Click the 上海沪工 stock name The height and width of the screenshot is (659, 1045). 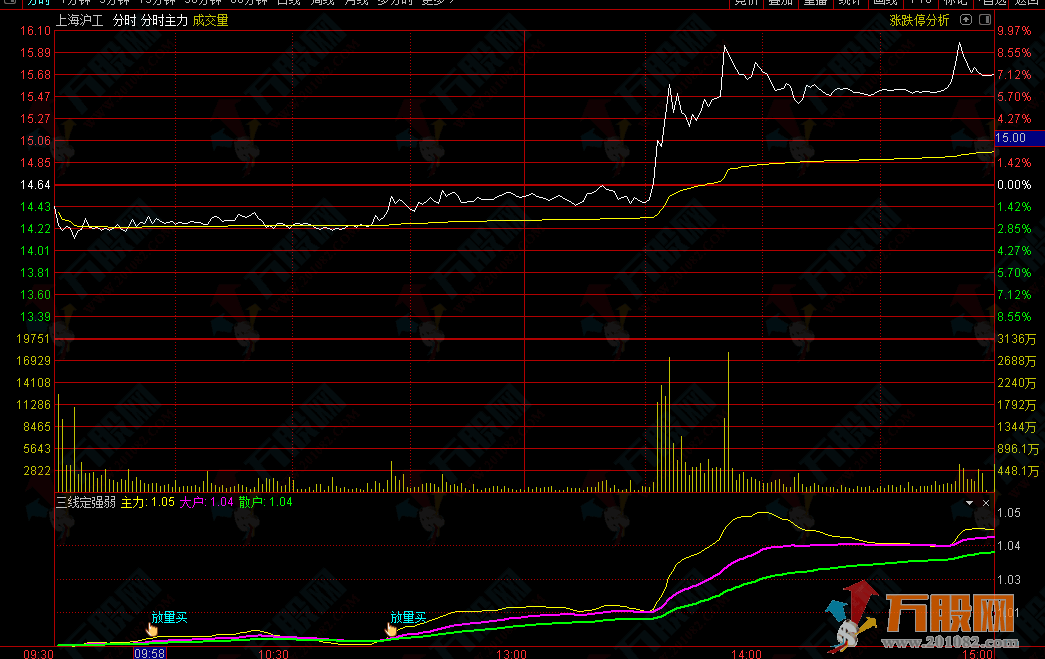pyautogui.click(x=79, y=21)
